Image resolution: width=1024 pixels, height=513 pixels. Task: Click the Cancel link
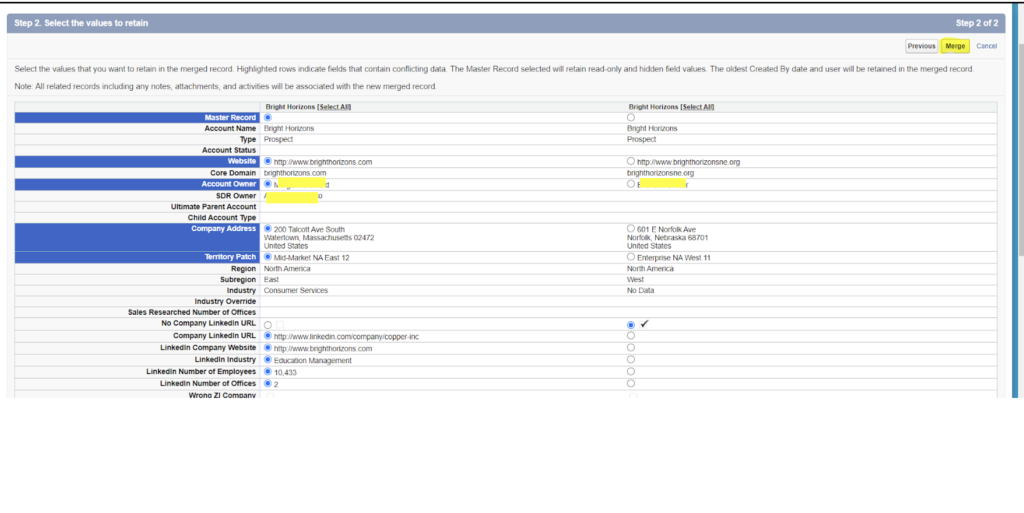[986, 46]
